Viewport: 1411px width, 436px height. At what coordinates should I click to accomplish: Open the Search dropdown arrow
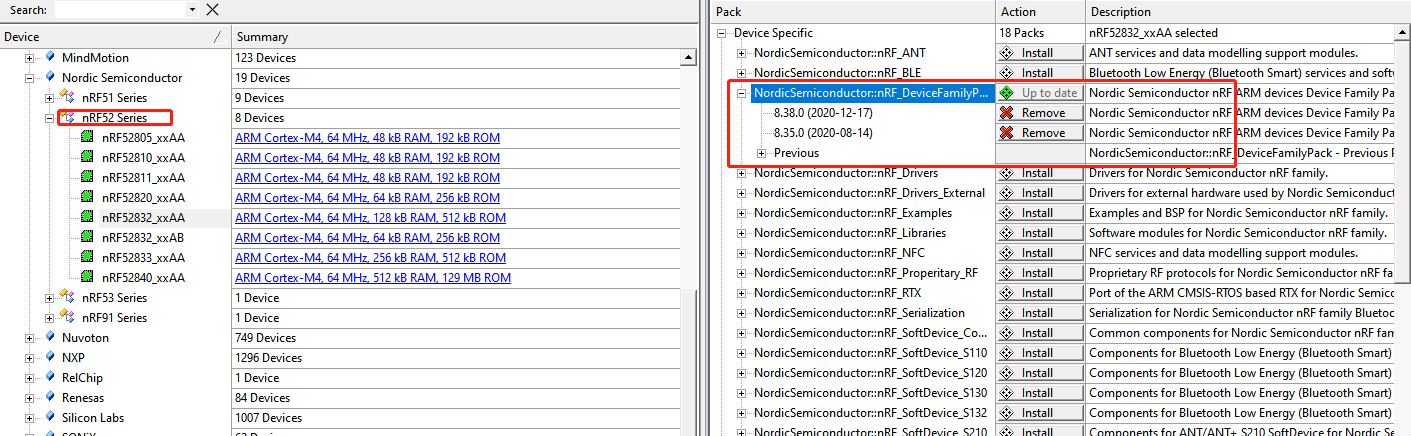[x=192, y=10]
